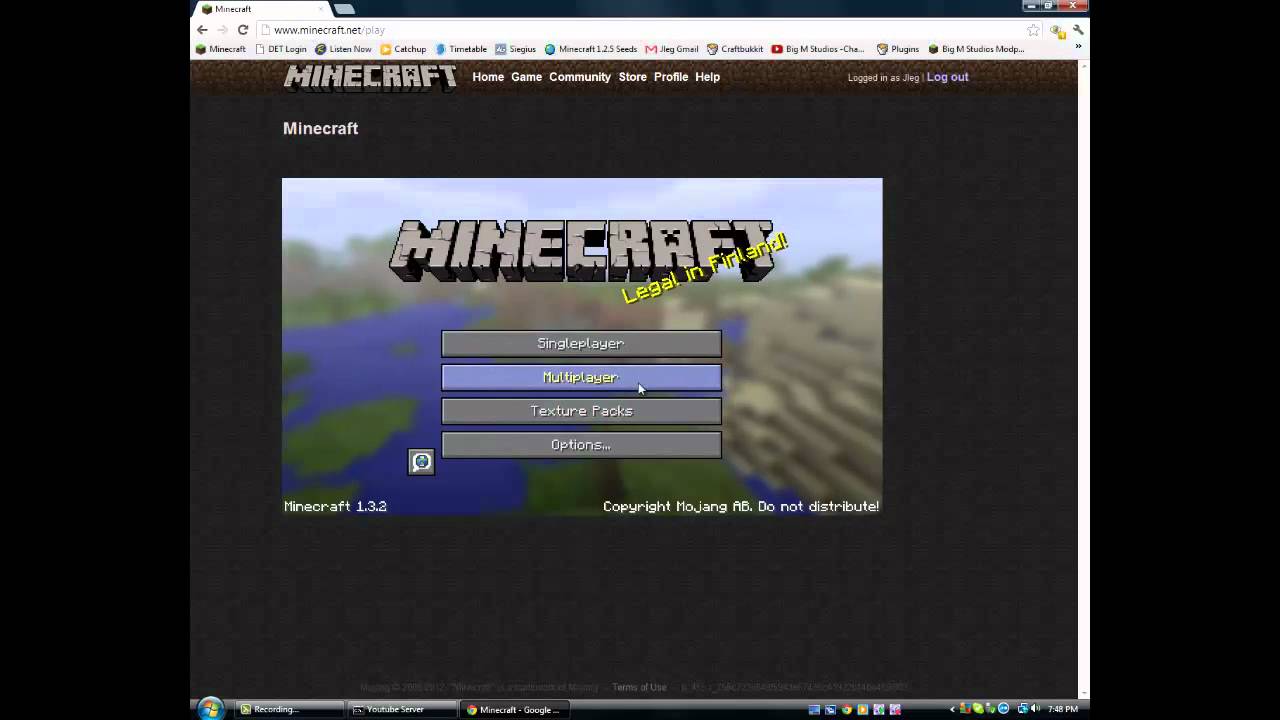The height and width of the screenshot is (720, 1280).
Task: Open a new tab in Chrome
Action: (343, 9)
